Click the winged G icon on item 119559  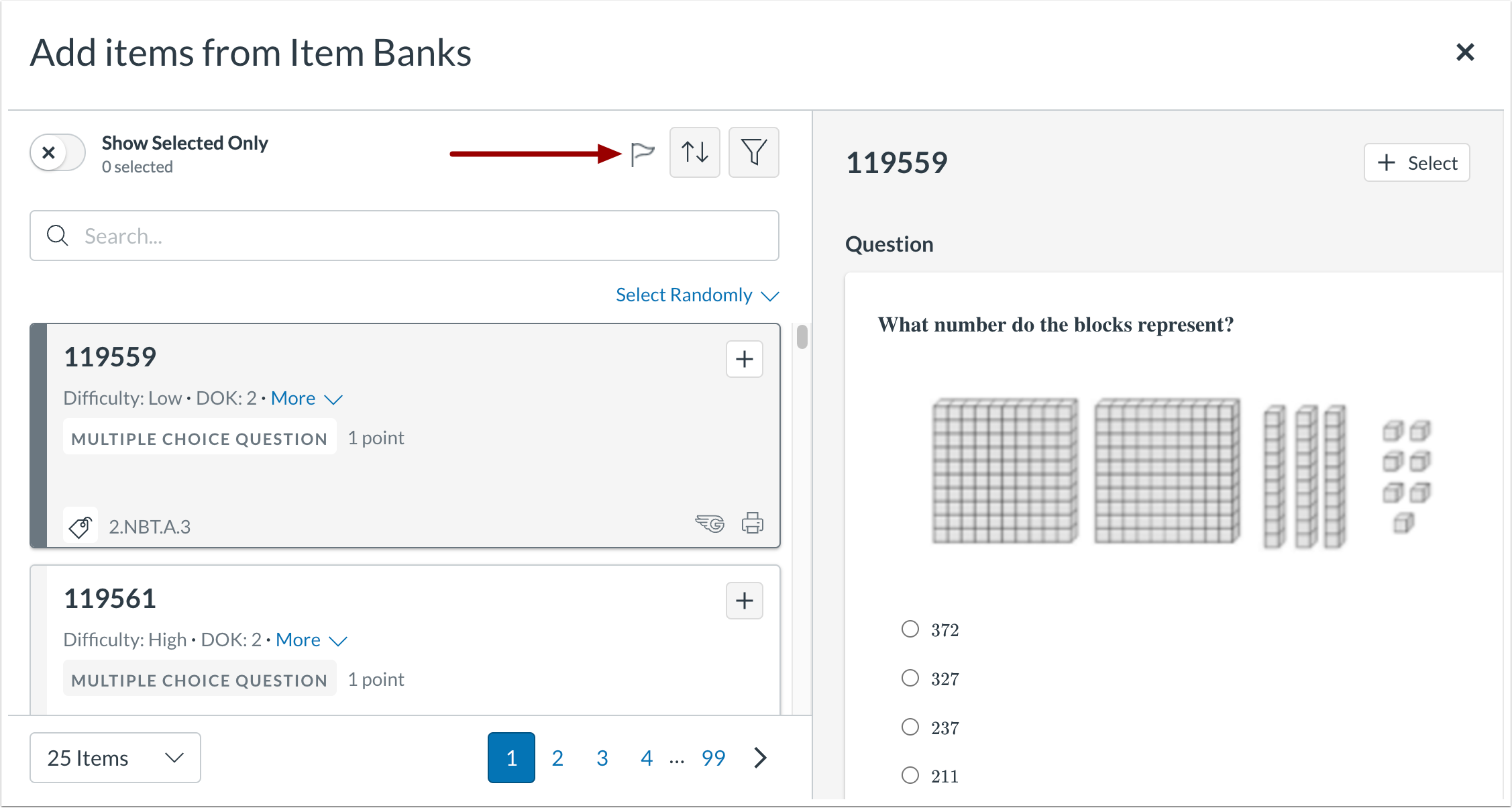(x=710, y=523)
